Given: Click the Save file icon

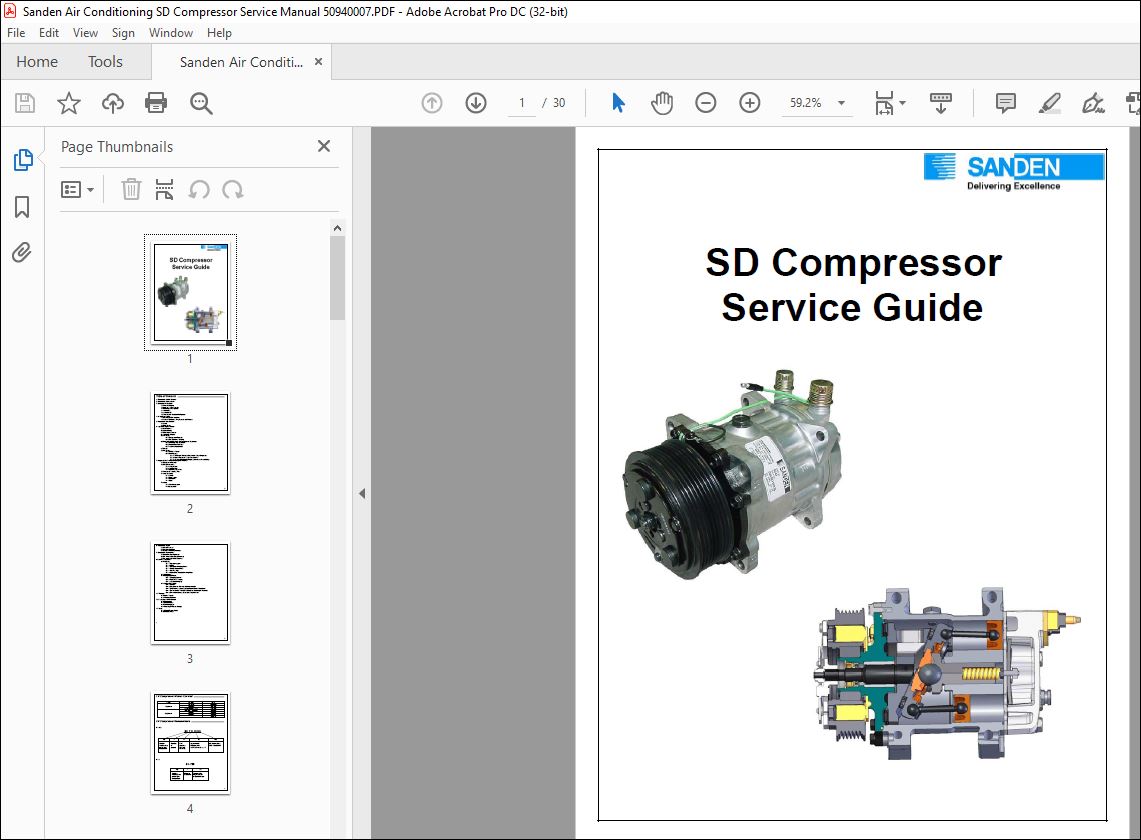Looking at the screenshot, I should pyautogui.click(x=25, y=103).
